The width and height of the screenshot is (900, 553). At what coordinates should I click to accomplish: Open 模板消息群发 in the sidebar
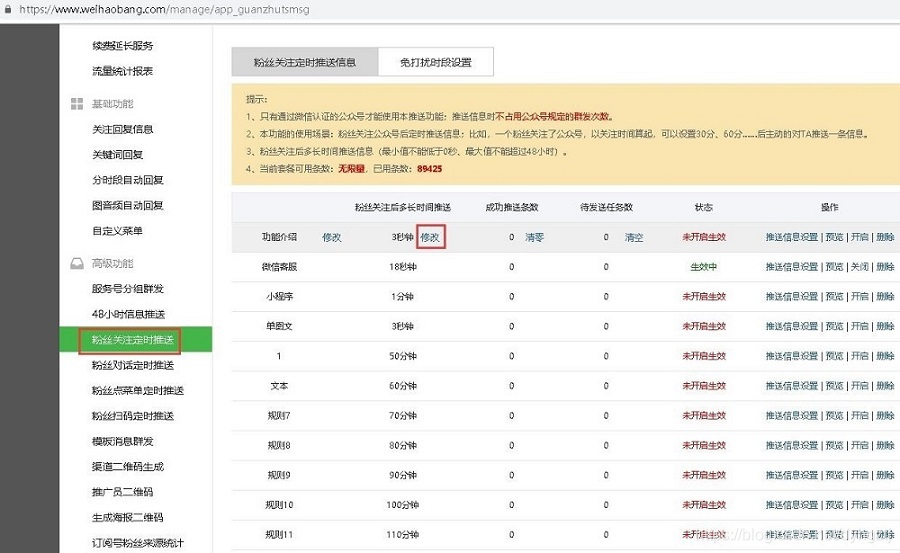pos(122,442)
